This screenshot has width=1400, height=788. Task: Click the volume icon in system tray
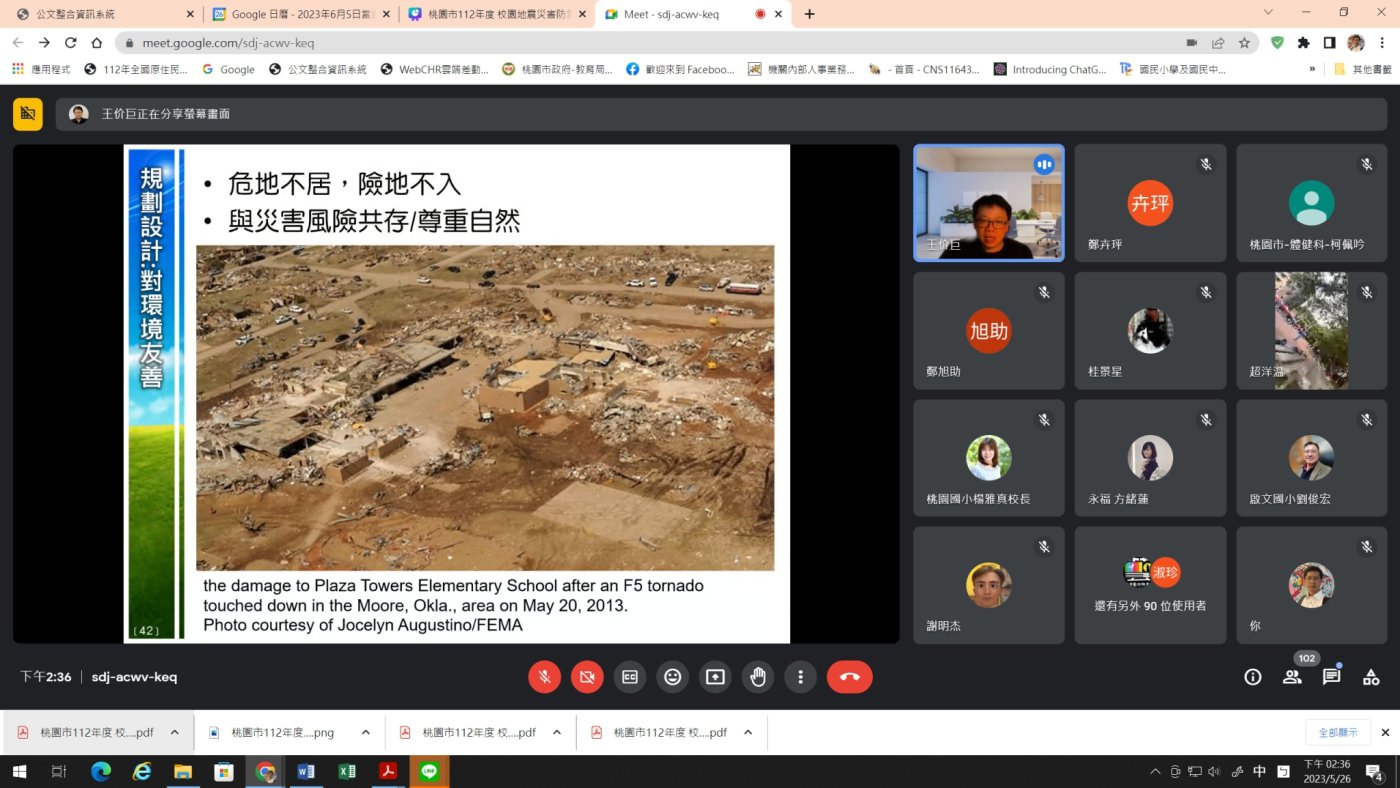pos(1214,771)
